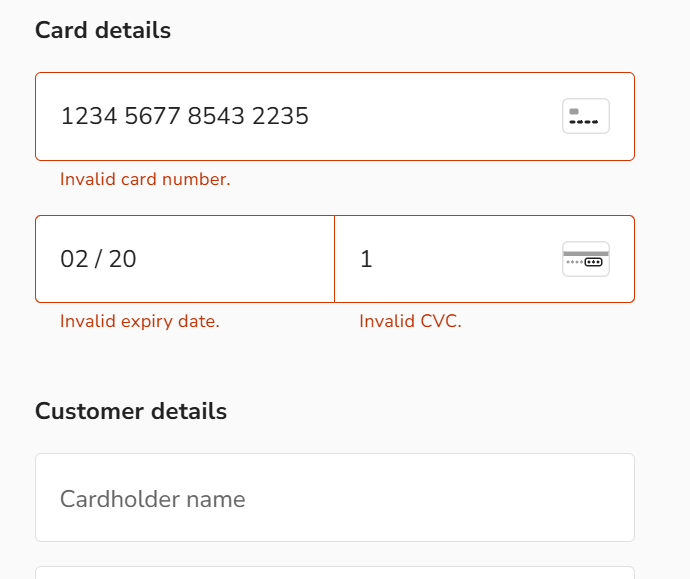Click the 'Invalid card number.' error message

pyautogui.click(x=145, y=180)
